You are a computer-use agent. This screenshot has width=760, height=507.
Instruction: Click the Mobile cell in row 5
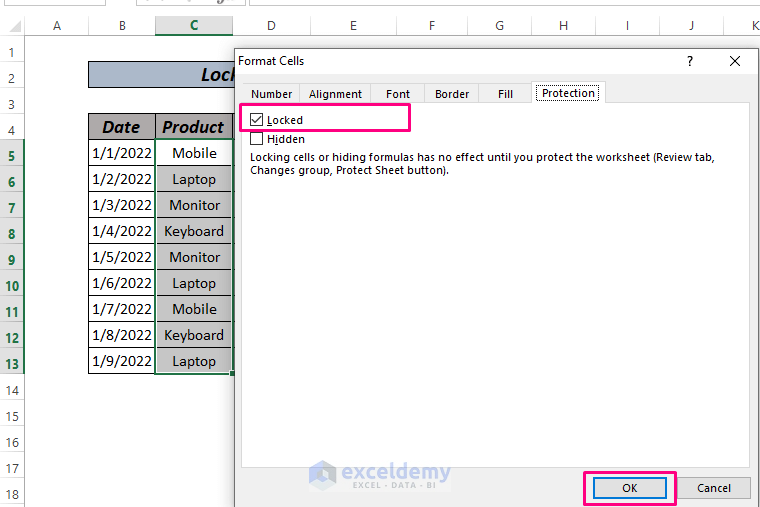[x=194, y=153]
